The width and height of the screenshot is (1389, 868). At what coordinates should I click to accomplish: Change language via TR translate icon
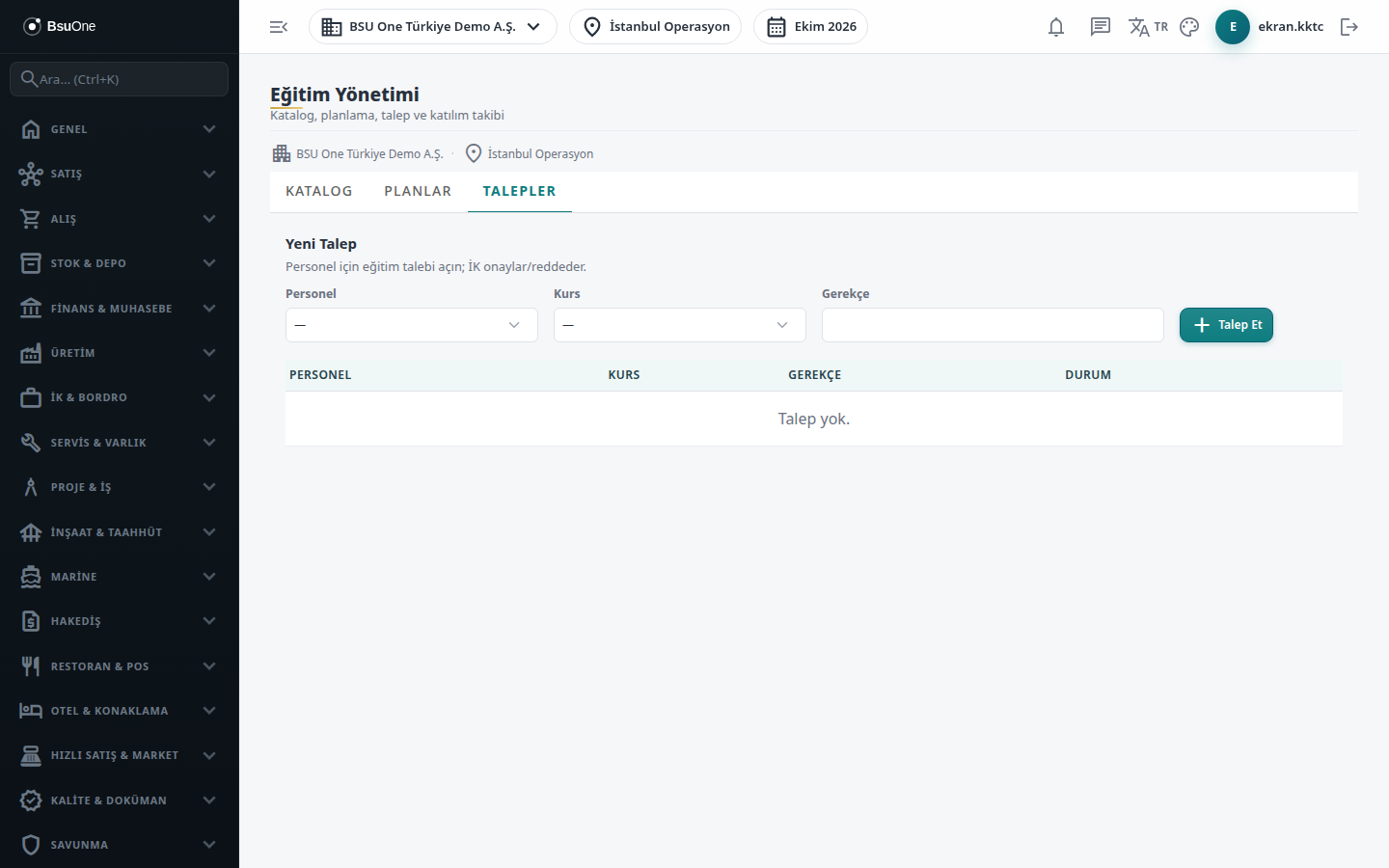click(1148, 27)
